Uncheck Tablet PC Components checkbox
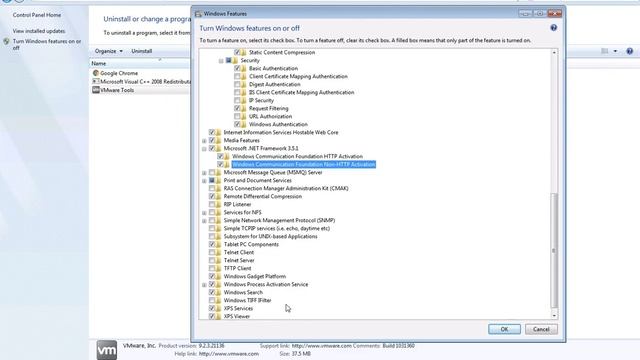 211,244
